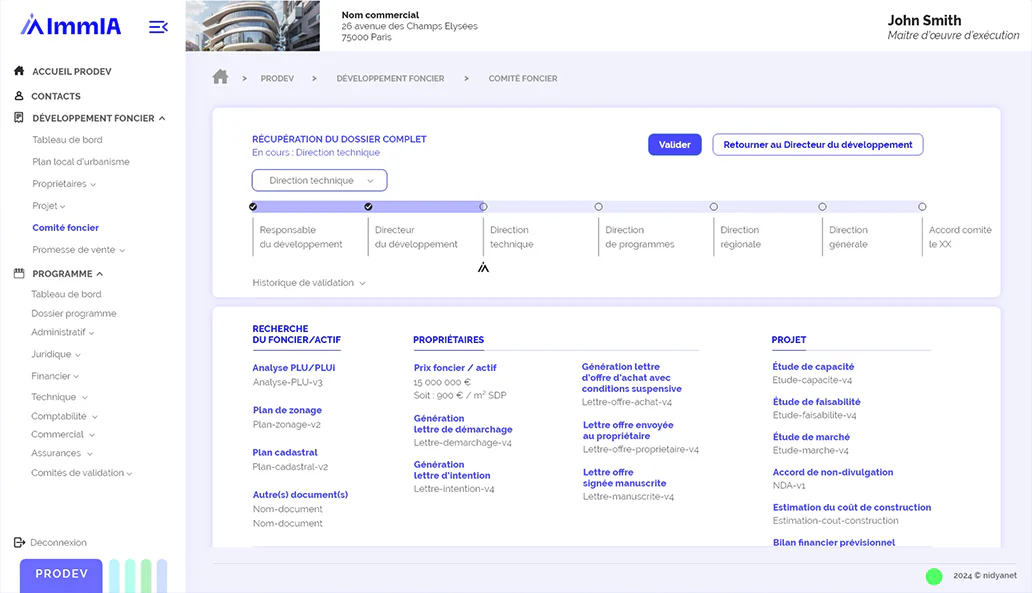Screen dimensions: 1032x593
Task: Open Plan cadastral document
Action: click(x=285, y=452)
